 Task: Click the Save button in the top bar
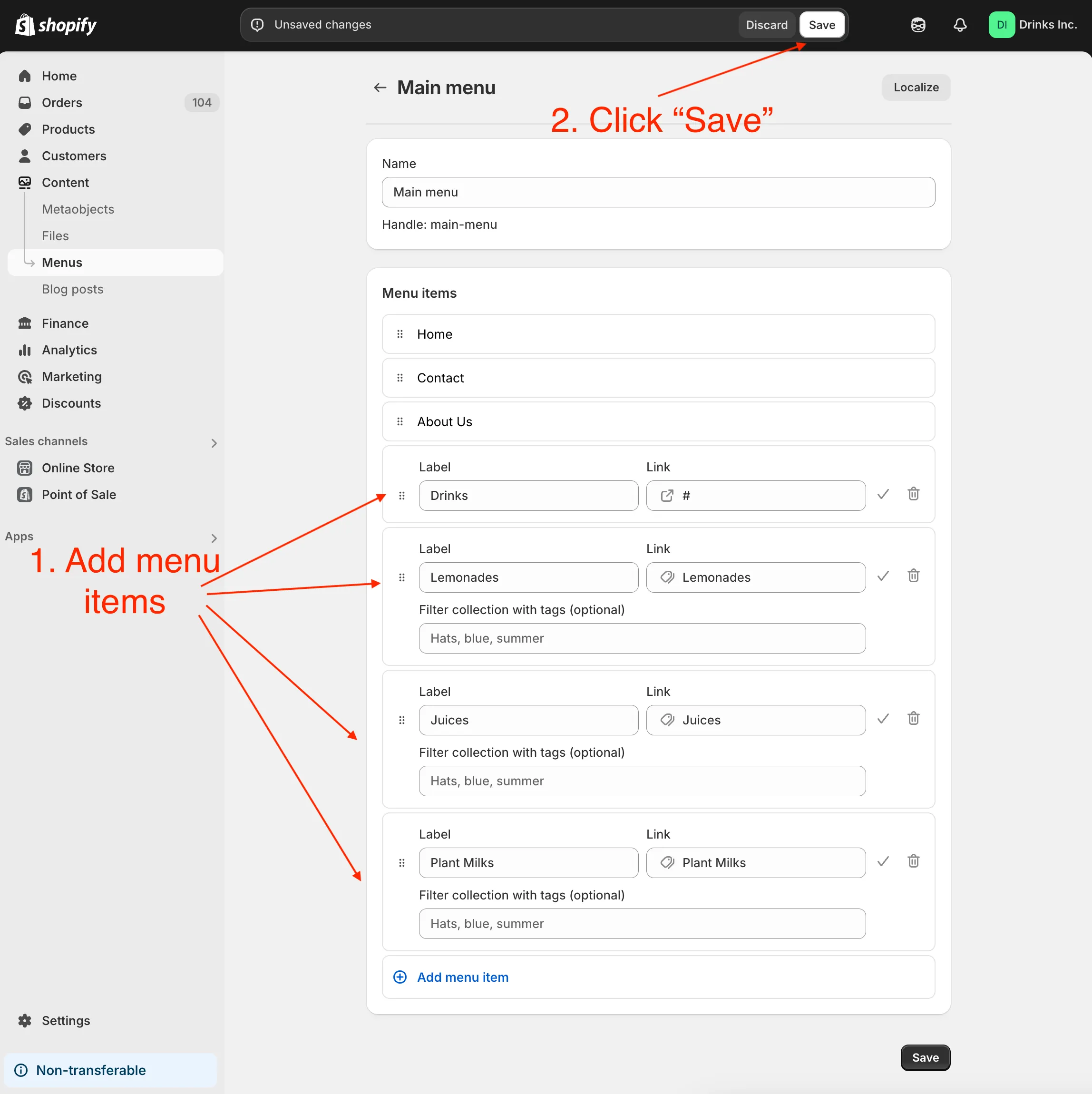coord(822,24)
